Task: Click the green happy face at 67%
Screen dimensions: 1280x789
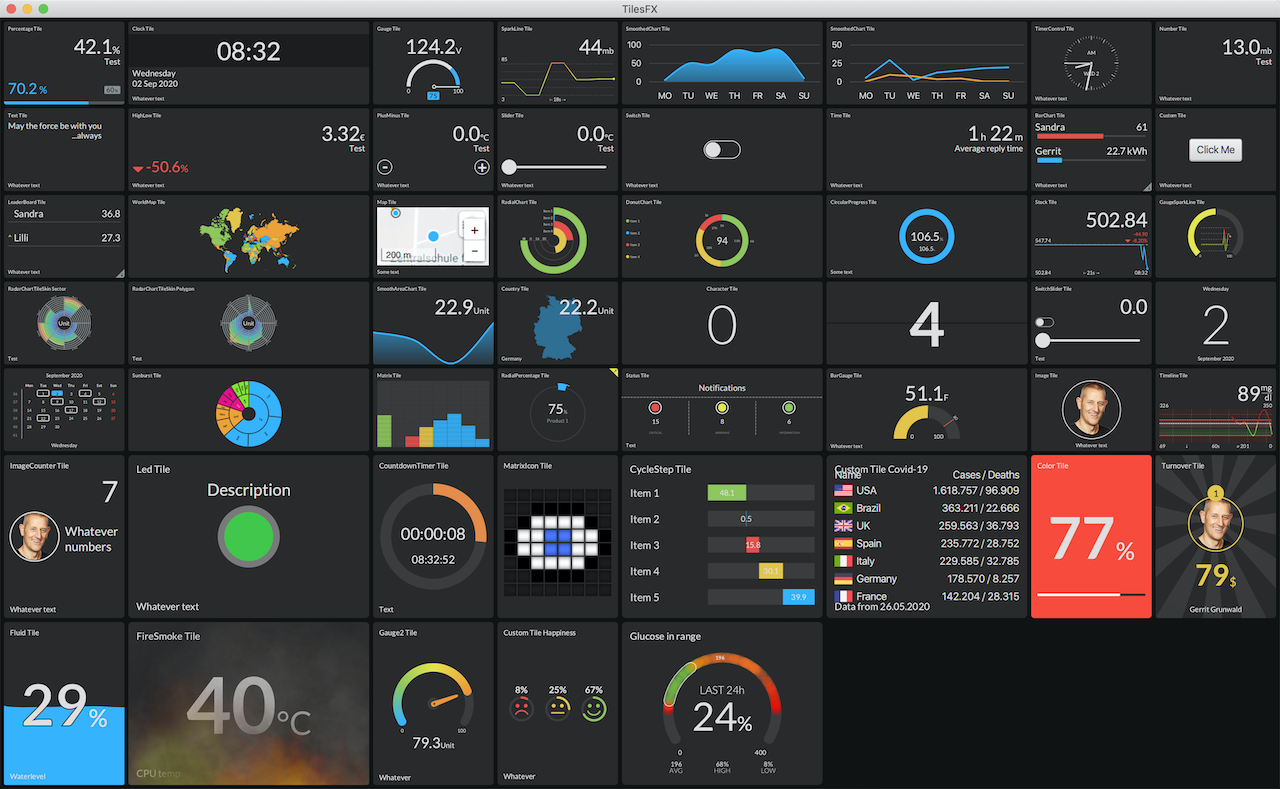Action: [x=594, y=709]
